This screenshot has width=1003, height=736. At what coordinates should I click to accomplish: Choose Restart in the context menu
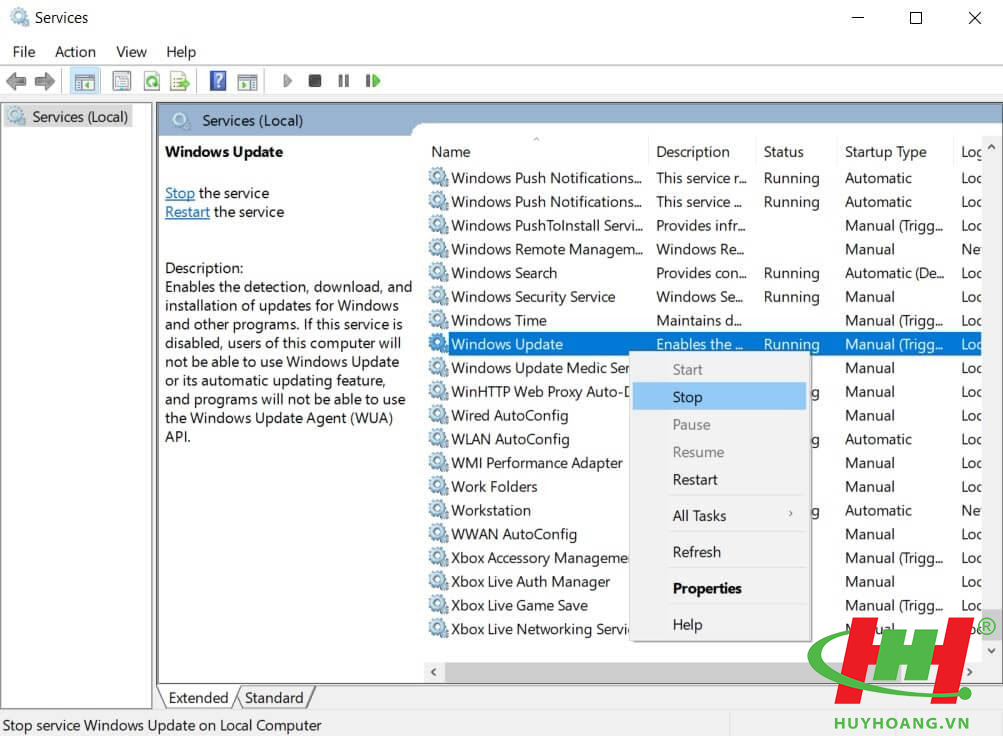[x=720, y=480]
